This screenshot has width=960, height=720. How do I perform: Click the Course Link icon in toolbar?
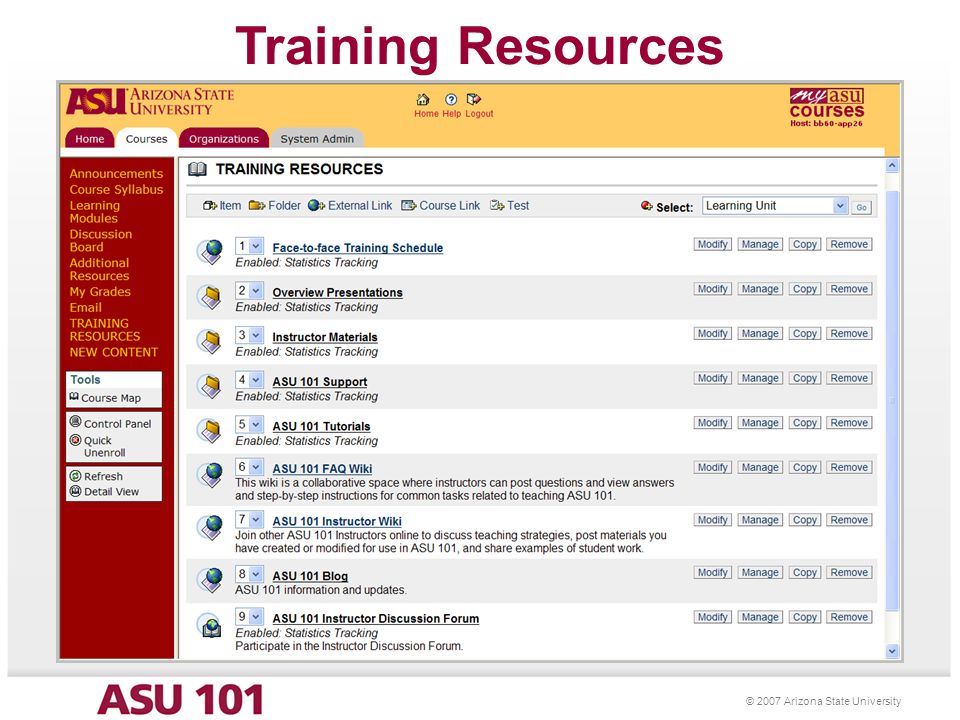point(408,206)
